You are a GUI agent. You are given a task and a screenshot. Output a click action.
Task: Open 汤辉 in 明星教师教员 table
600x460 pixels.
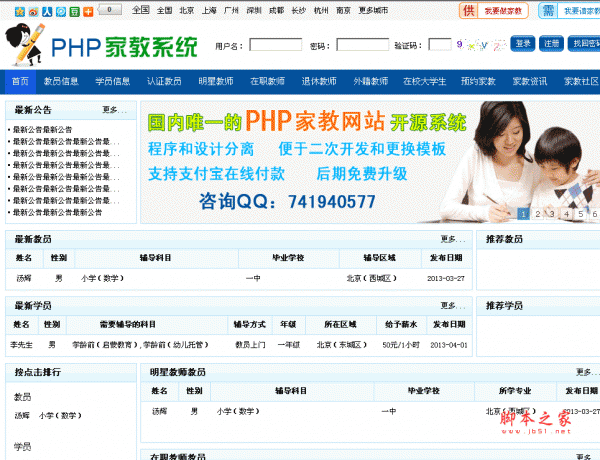click(159, 411)
